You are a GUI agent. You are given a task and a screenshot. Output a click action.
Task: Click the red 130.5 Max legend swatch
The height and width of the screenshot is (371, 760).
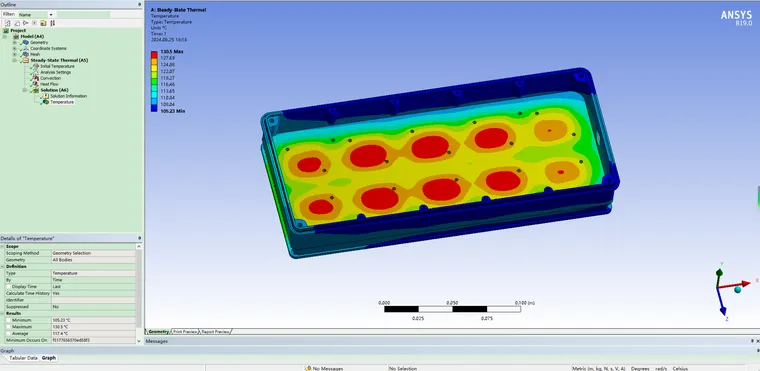tap(154, 54)
